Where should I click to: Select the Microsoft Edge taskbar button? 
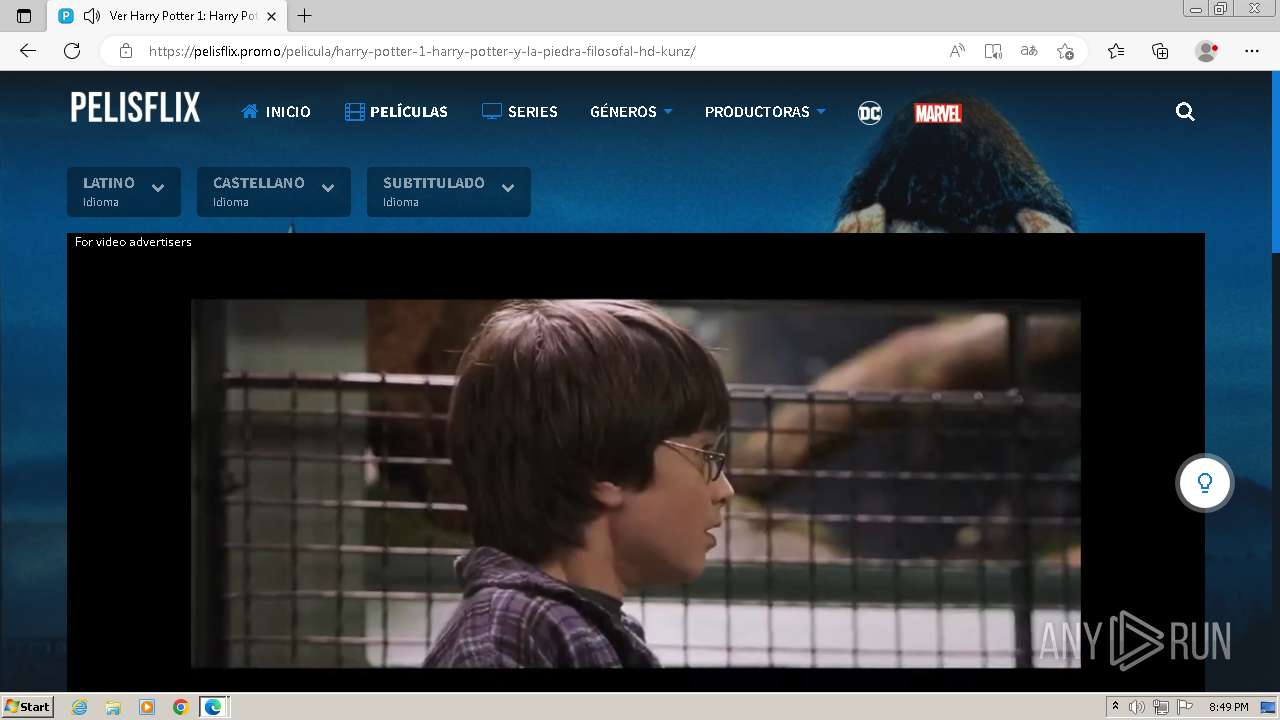214,707
